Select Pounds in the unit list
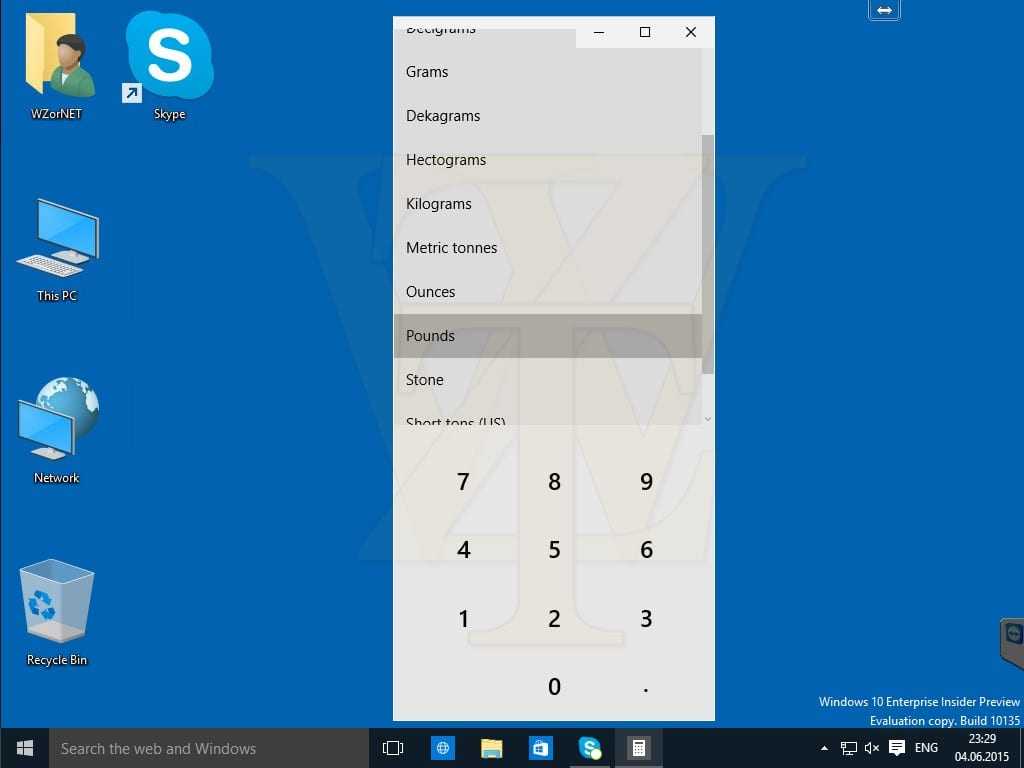 tap(430, 336)
